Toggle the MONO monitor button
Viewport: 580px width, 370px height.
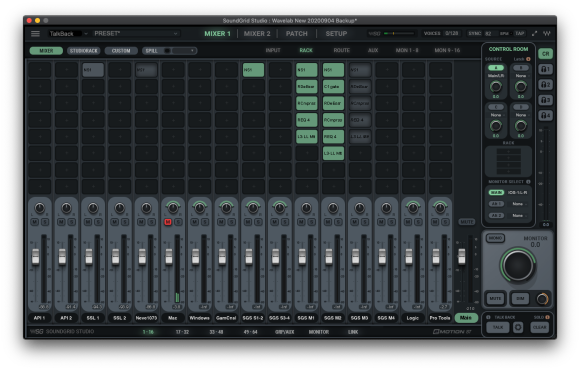click(x=495, y=238)
